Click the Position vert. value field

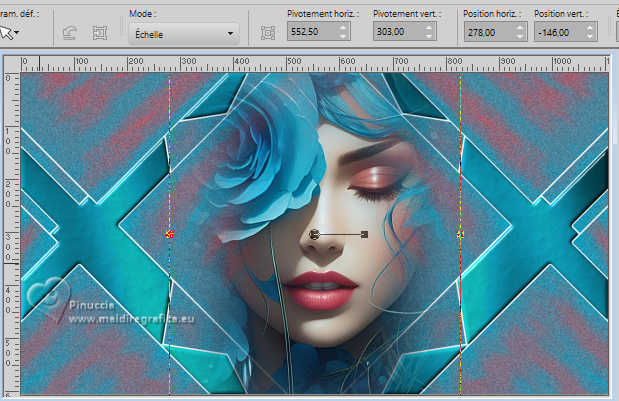559,32
